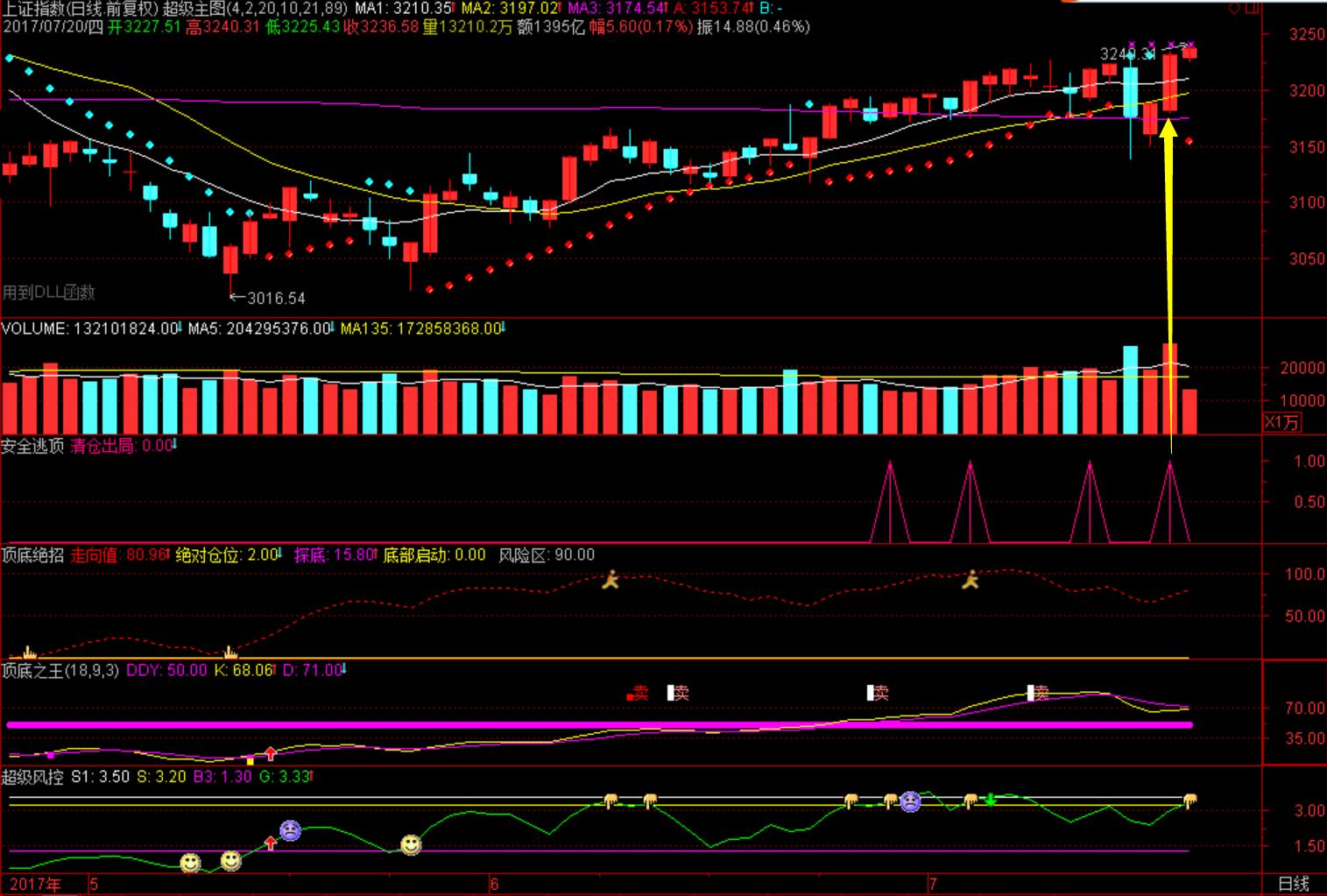The width and height of the screenshot is (1327, 896).
Task: Click the sad face icon in May
Action: (x=290, y=829)
